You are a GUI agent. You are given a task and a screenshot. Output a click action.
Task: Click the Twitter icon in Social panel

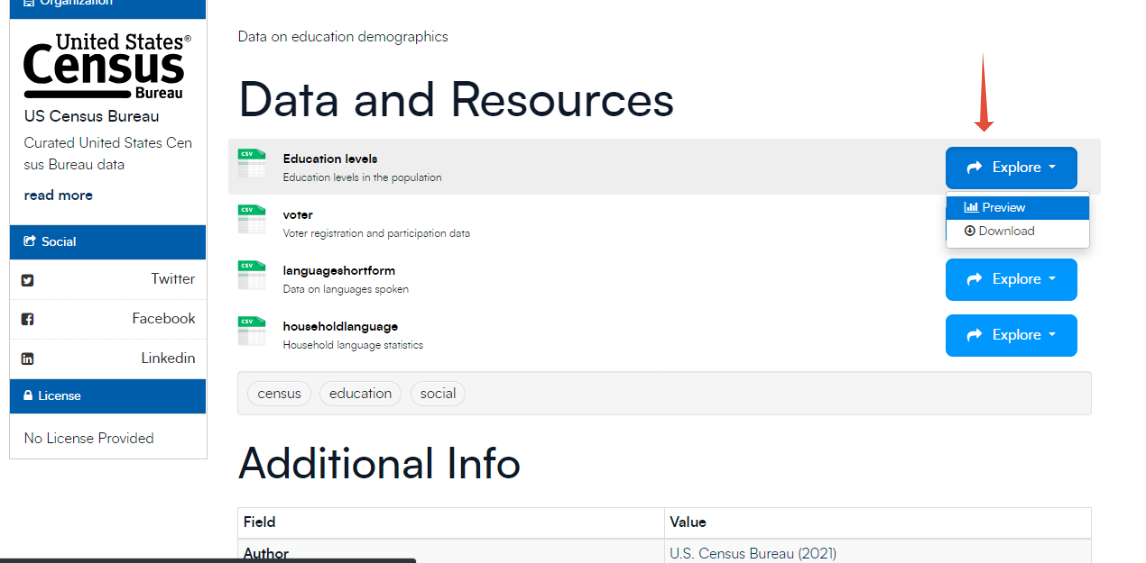pos(28,280)
